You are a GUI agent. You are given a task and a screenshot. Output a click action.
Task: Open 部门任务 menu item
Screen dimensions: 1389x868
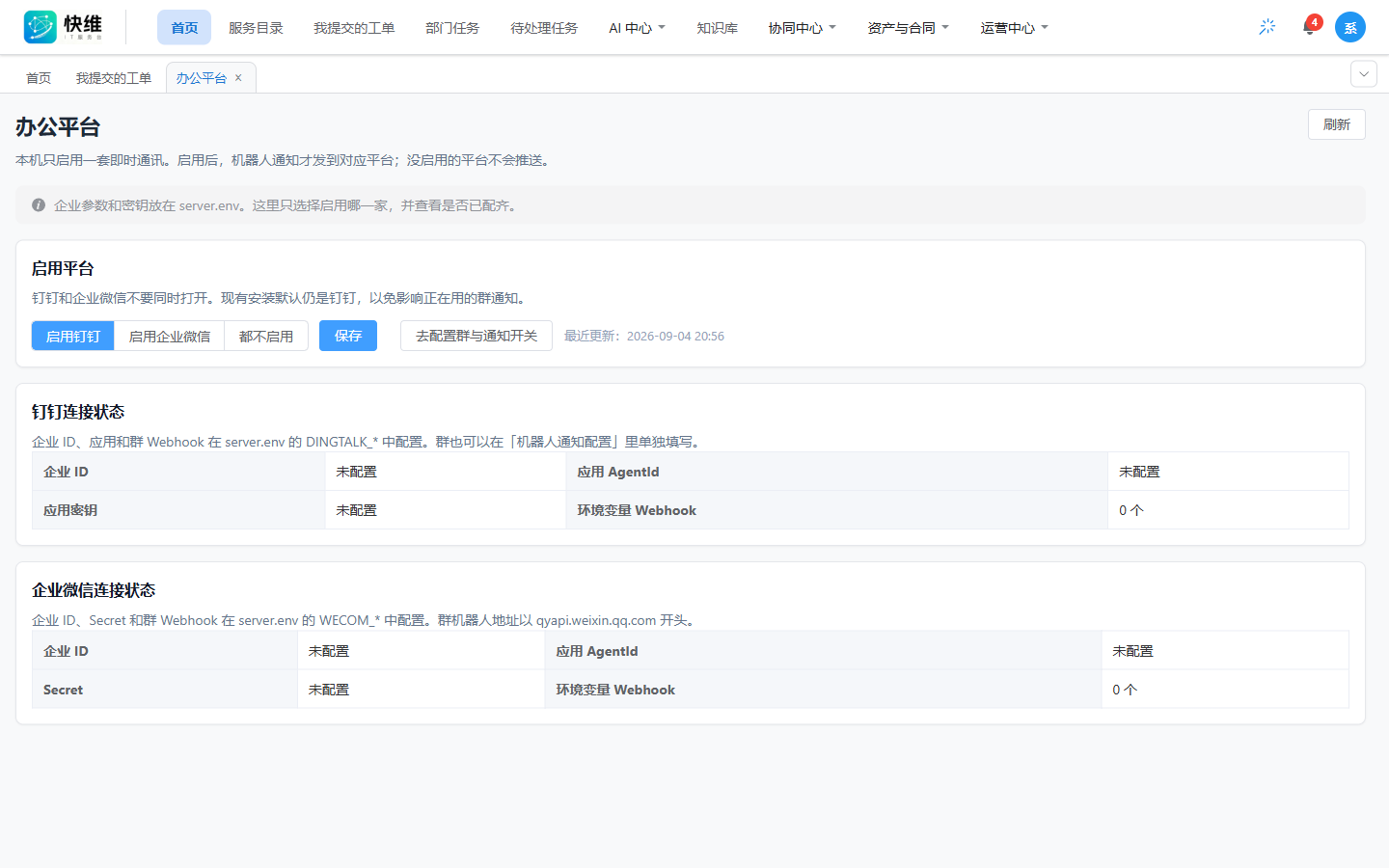coord(452,28)
